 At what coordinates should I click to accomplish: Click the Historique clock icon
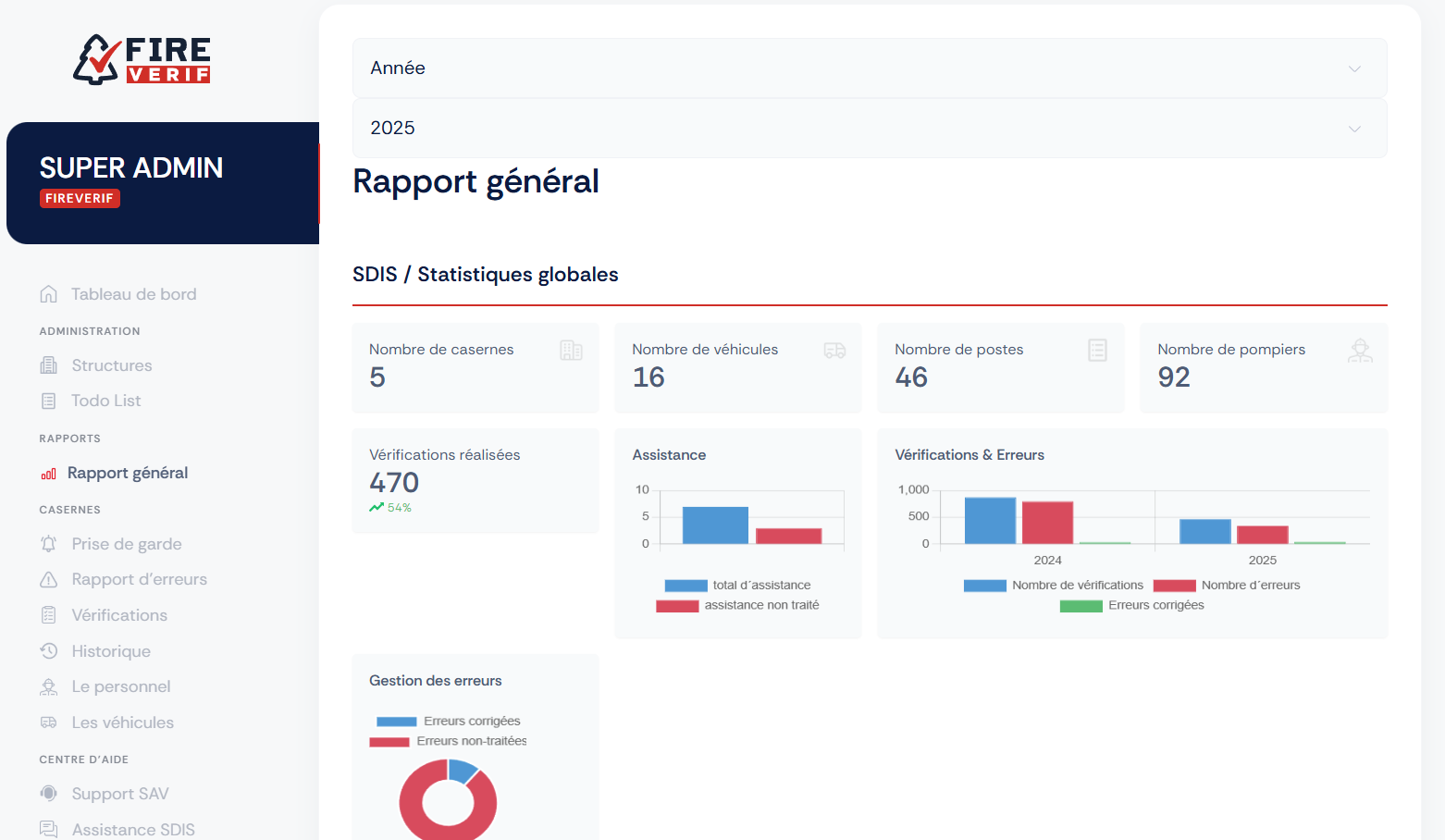49,651
